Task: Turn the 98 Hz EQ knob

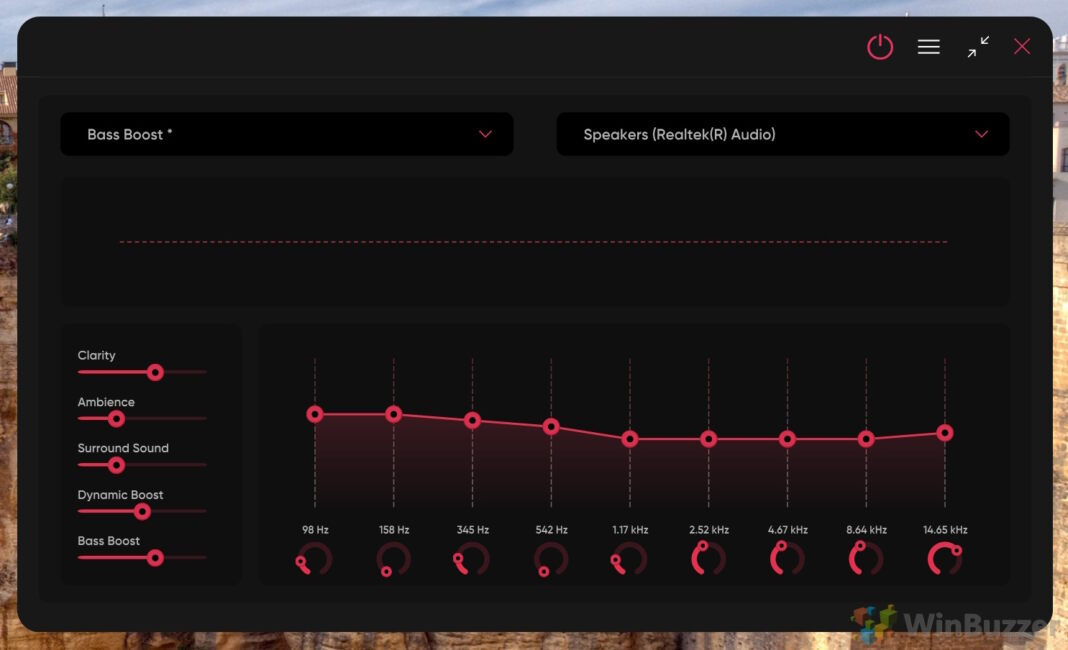Action: [315, 560]
